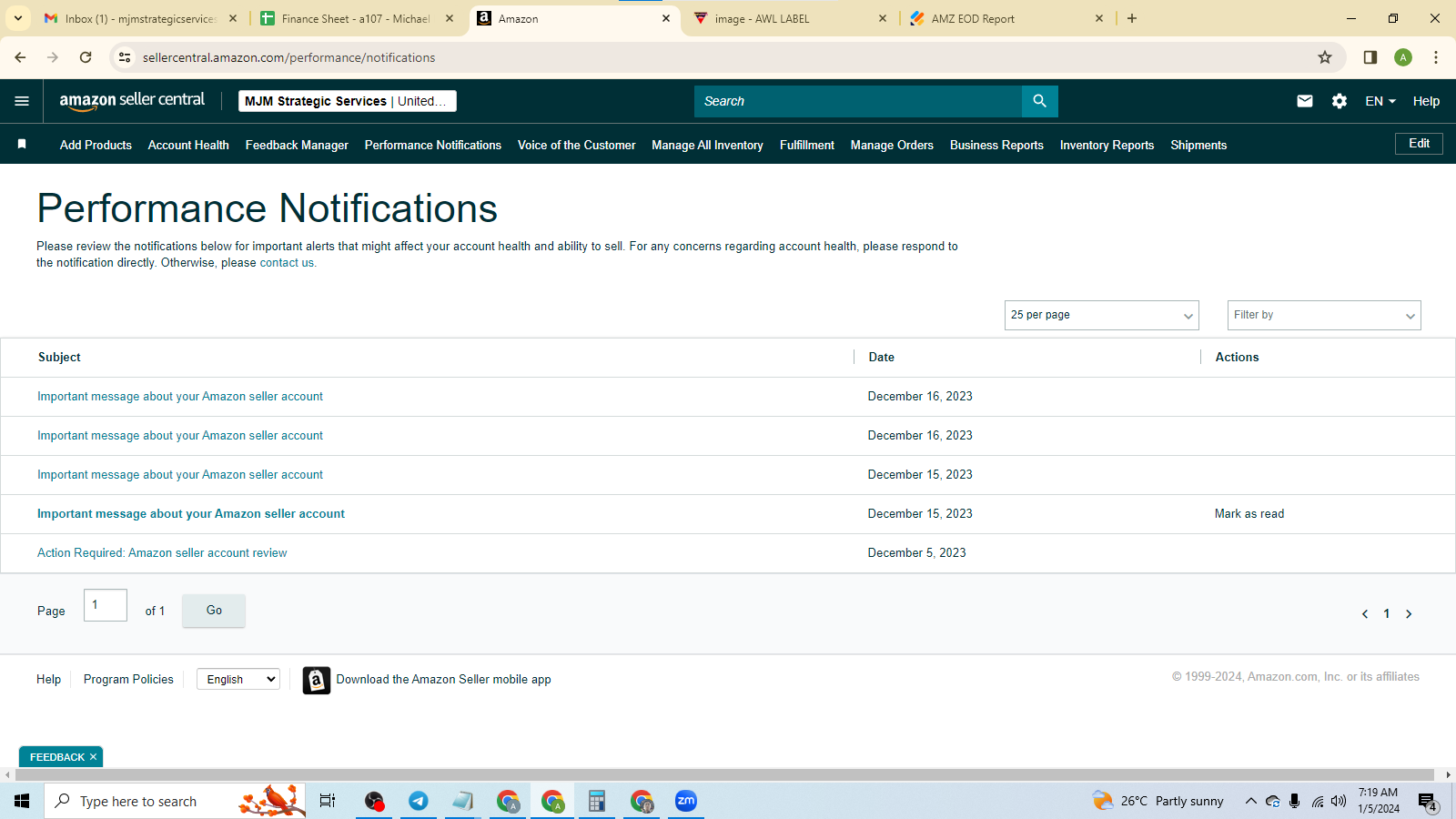Open the tab search dropdown arrow
This screenshot has height=819, width=1456.
click(x=18, y=18)
